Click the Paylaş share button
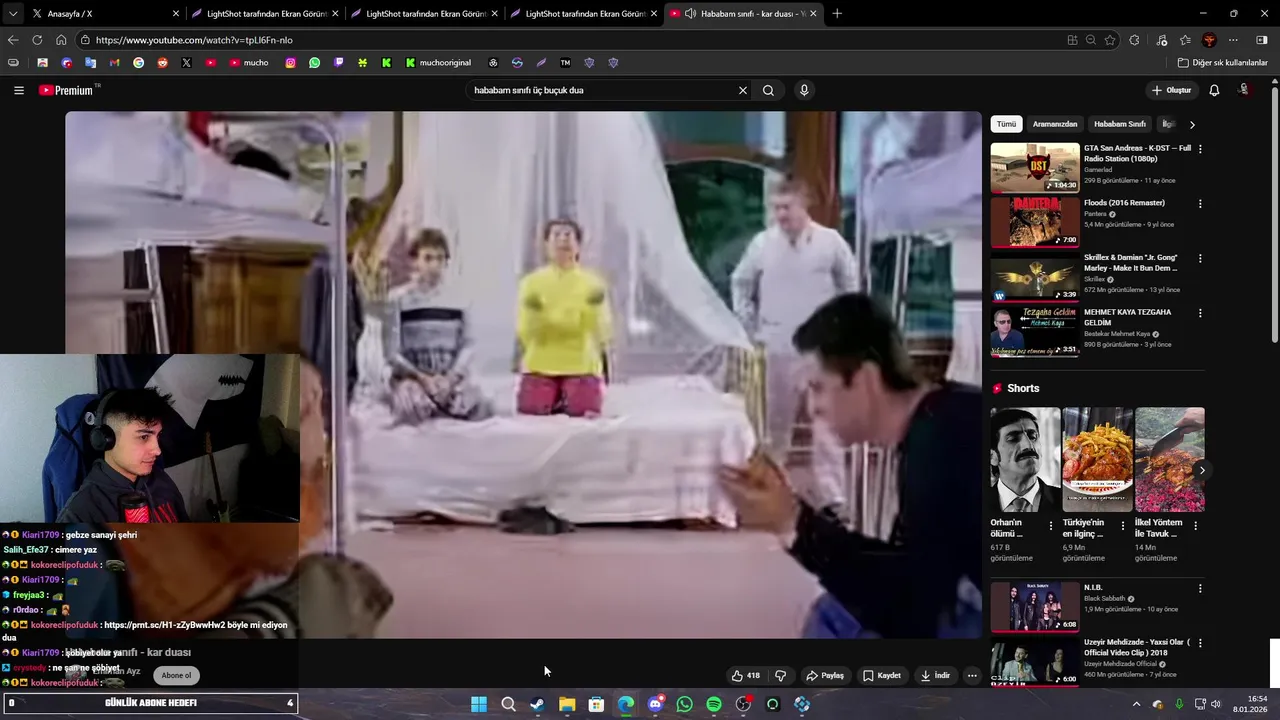Screen dimensions: 1280x720 [x=825, y=675]
